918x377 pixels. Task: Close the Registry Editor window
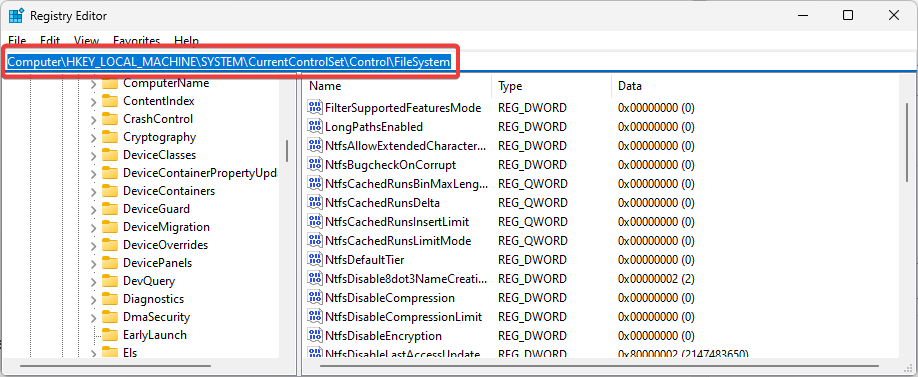click(x=893, y=16)
